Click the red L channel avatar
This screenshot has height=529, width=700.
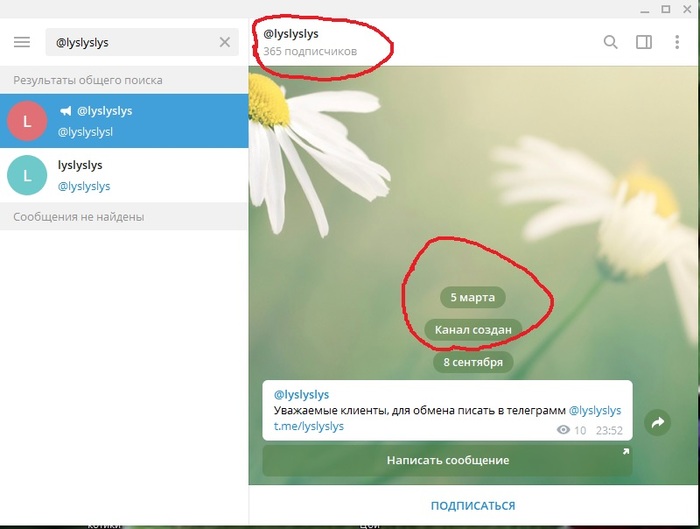(x=27, y=121)
